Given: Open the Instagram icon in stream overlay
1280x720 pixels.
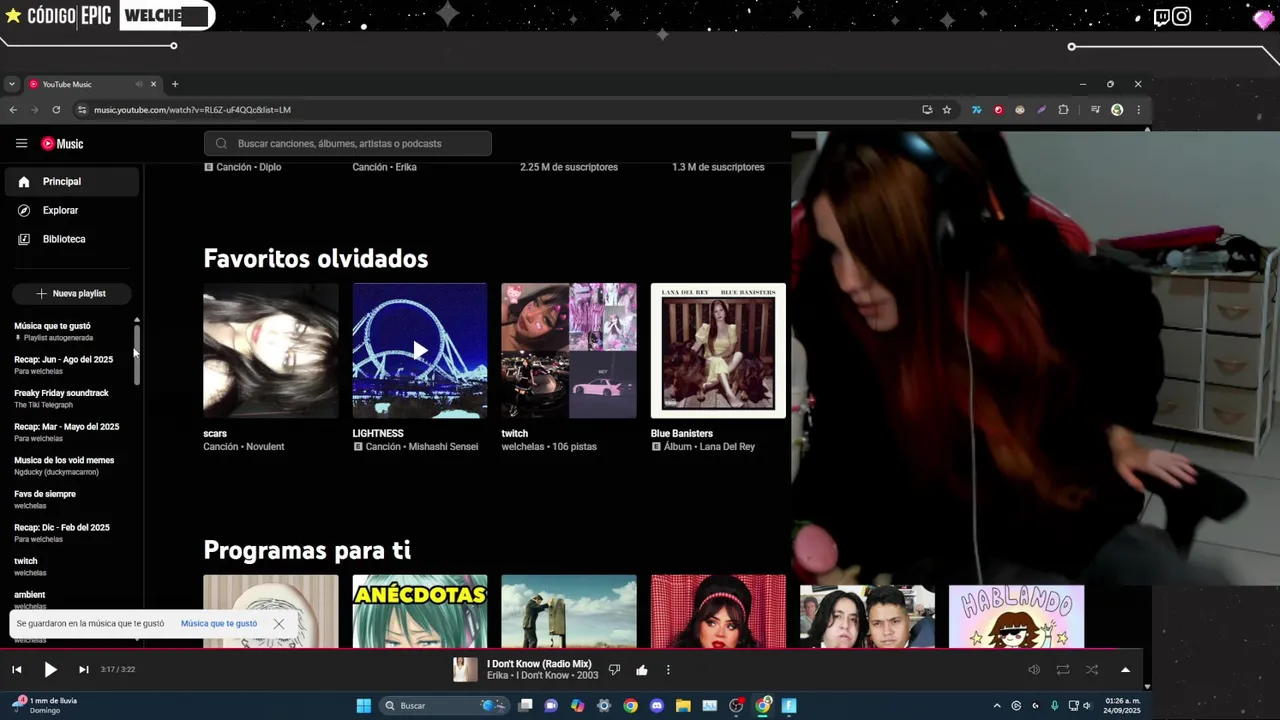Looking at the screenshot, I should coord(1182,16).
